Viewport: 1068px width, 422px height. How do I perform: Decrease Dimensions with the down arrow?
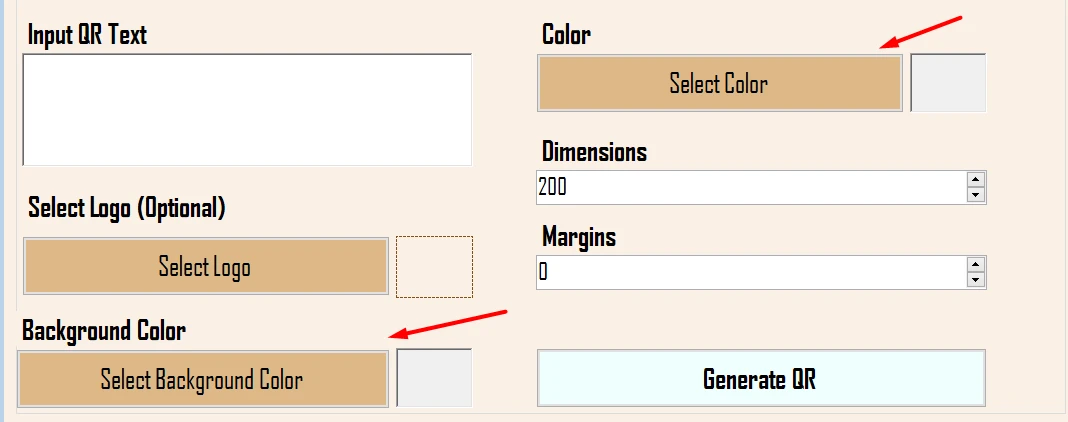[976, 195]
